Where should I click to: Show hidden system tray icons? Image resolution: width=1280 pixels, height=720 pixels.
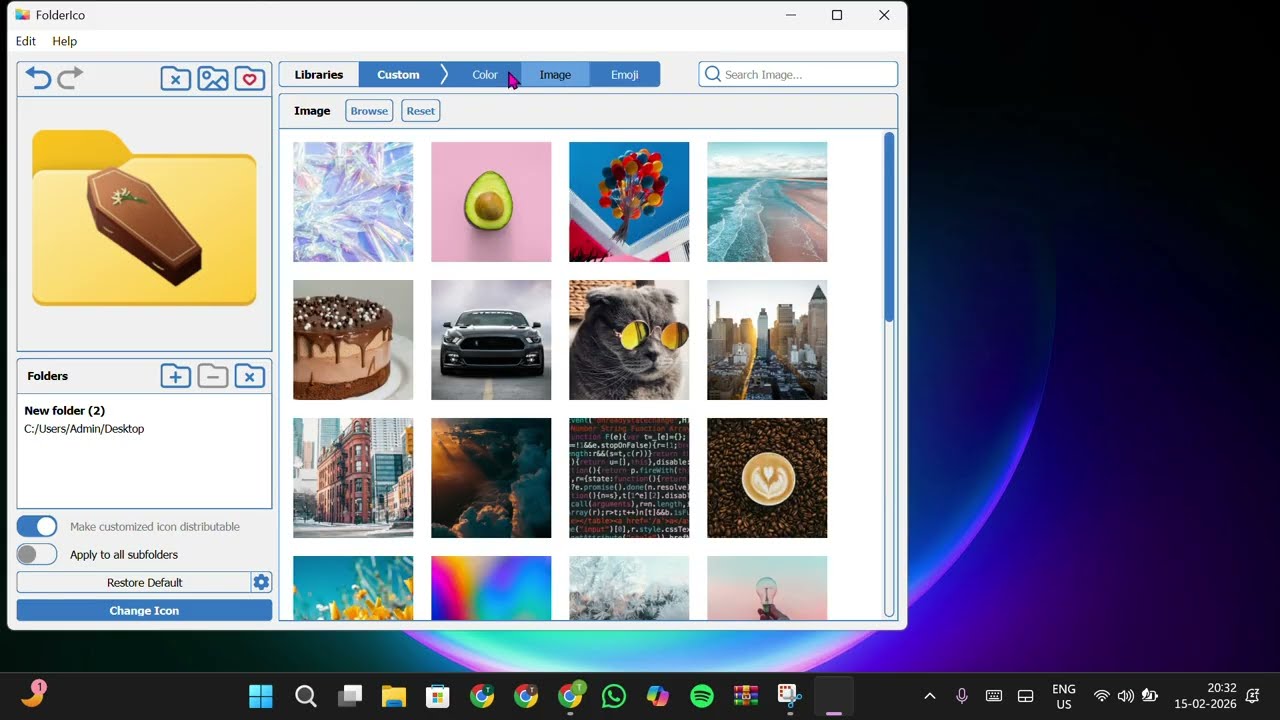coord(929,696)
